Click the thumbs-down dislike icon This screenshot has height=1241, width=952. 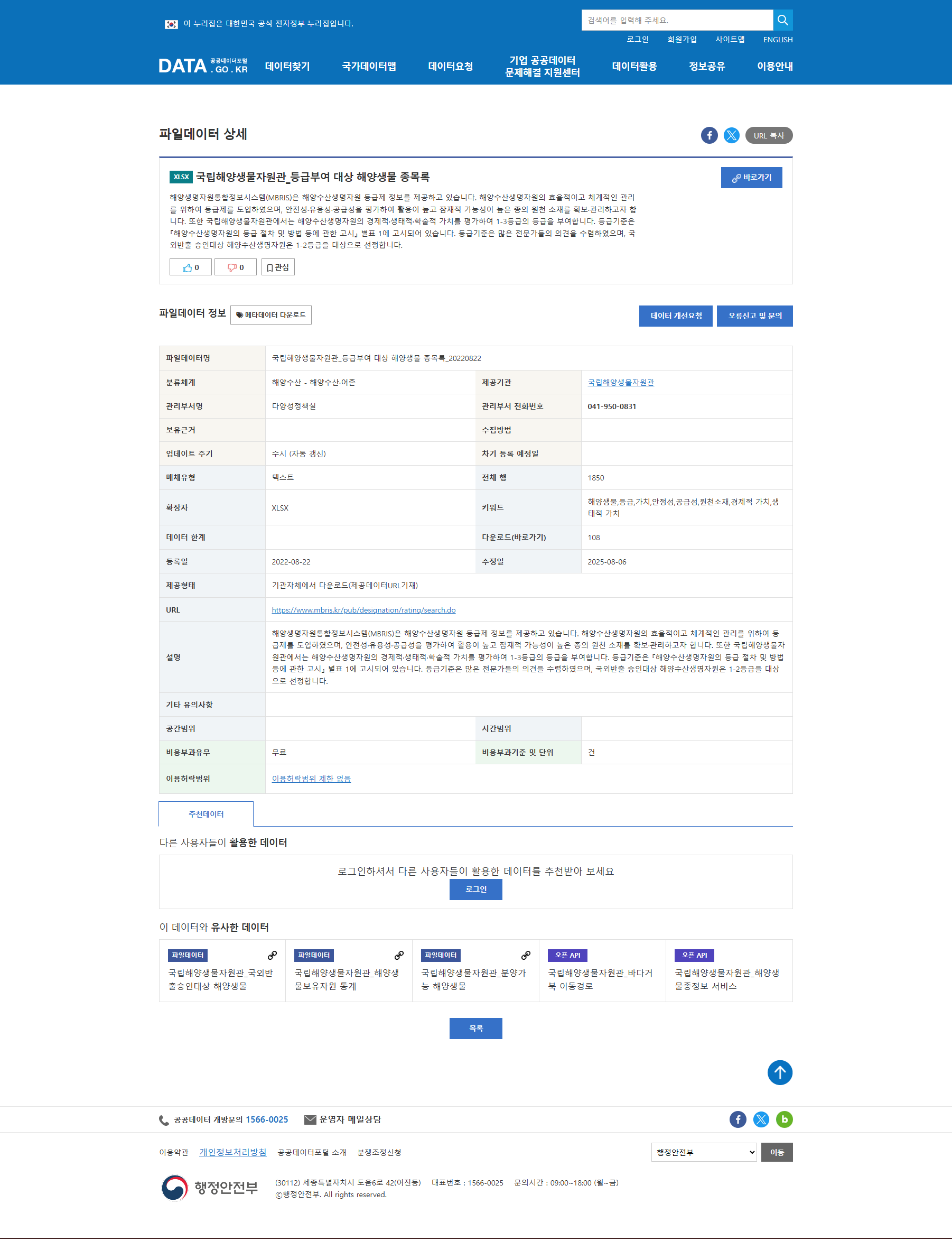point(232,267)
